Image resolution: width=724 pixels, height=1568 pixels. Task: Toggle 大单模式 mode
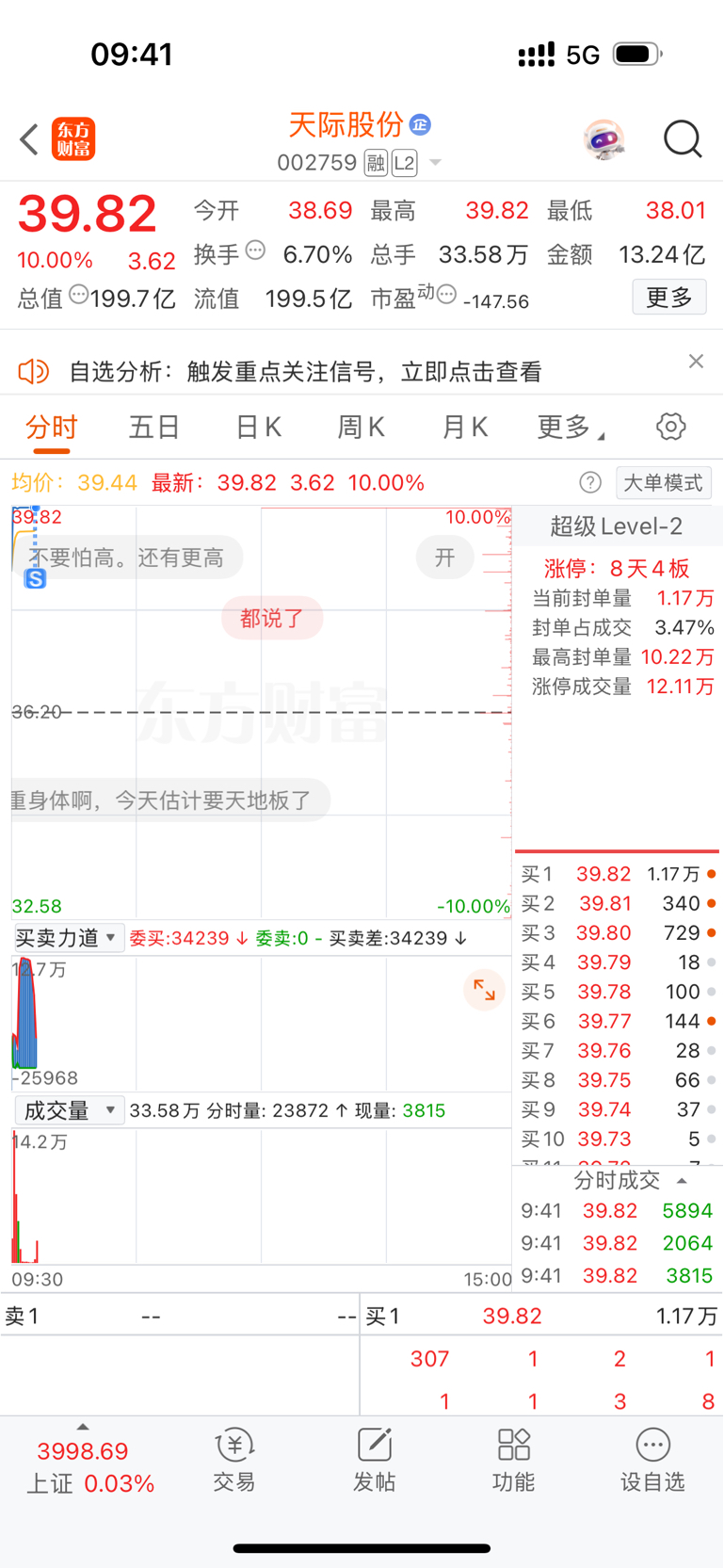tap(664, 483)
